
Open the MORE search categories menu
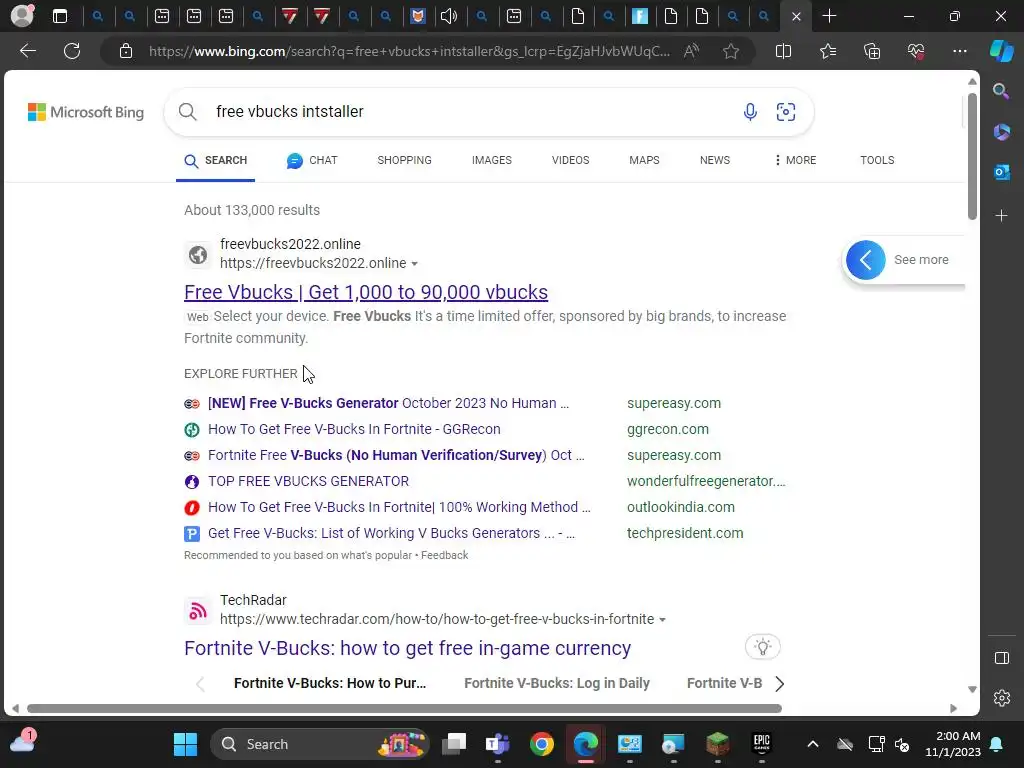point(795,160)
